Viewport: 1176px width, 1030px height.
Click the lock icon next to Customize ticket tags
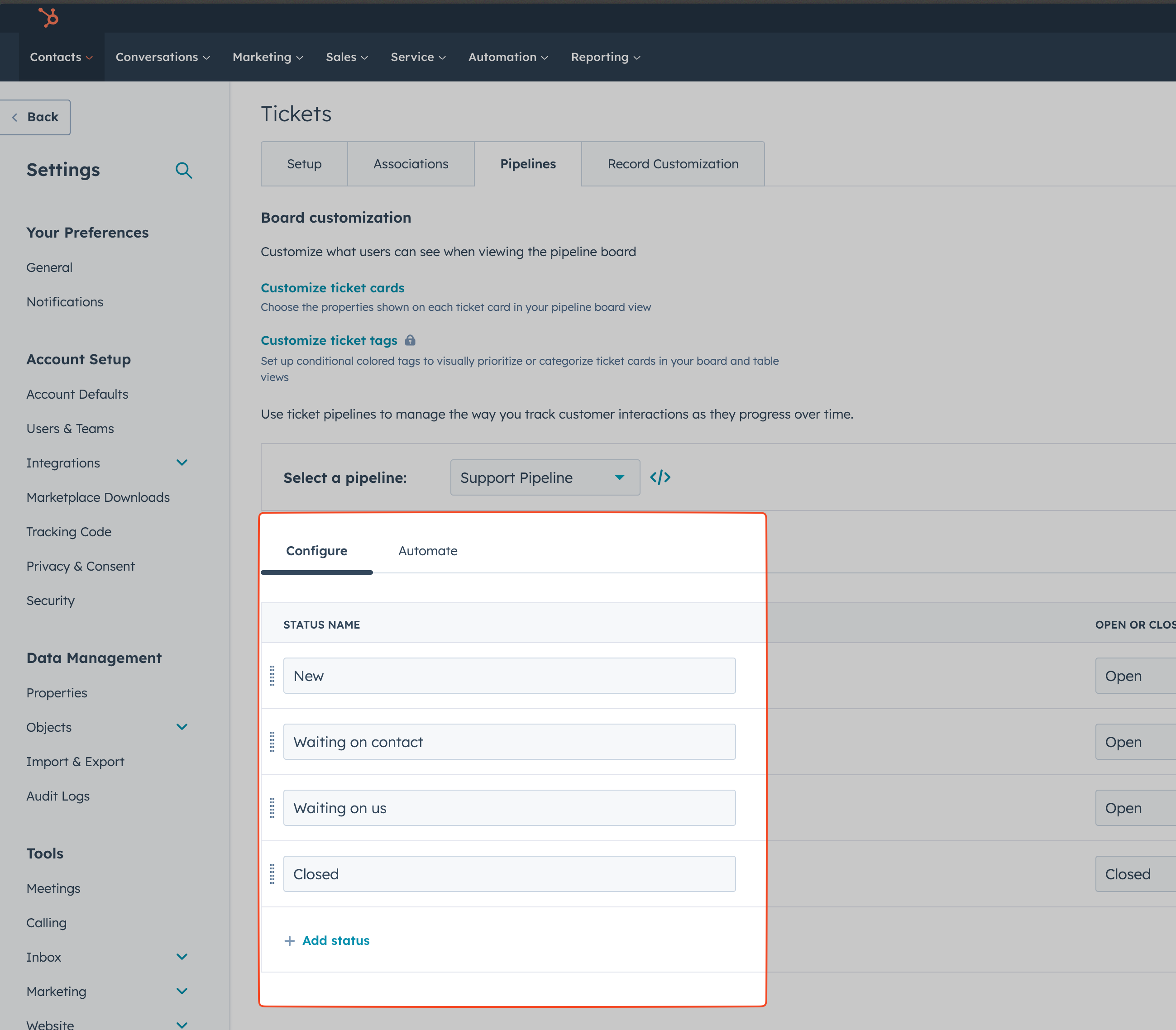(x=411, y=340)
